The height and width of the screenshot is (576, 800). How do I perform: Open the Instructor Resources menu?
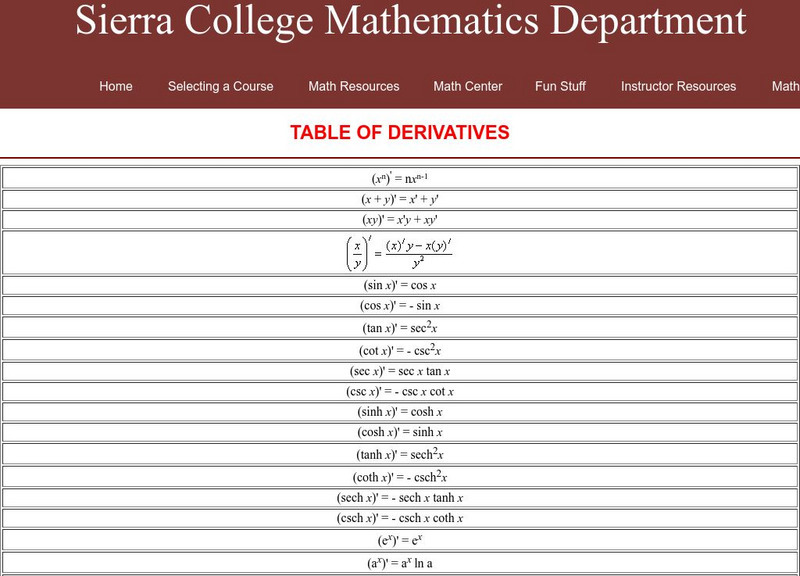coord(678,86)
